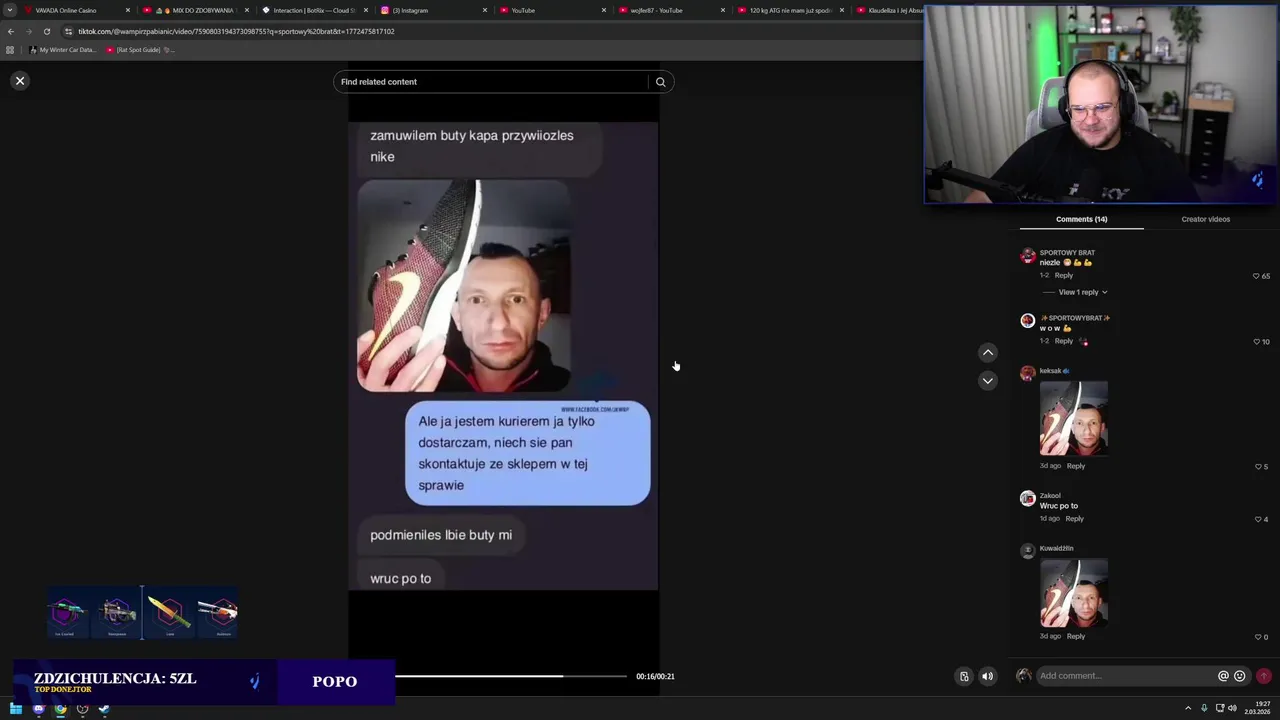Screen dimensions: 1280x720
Task: Open Zakool's profile avatar
Action: point(1027,498)
